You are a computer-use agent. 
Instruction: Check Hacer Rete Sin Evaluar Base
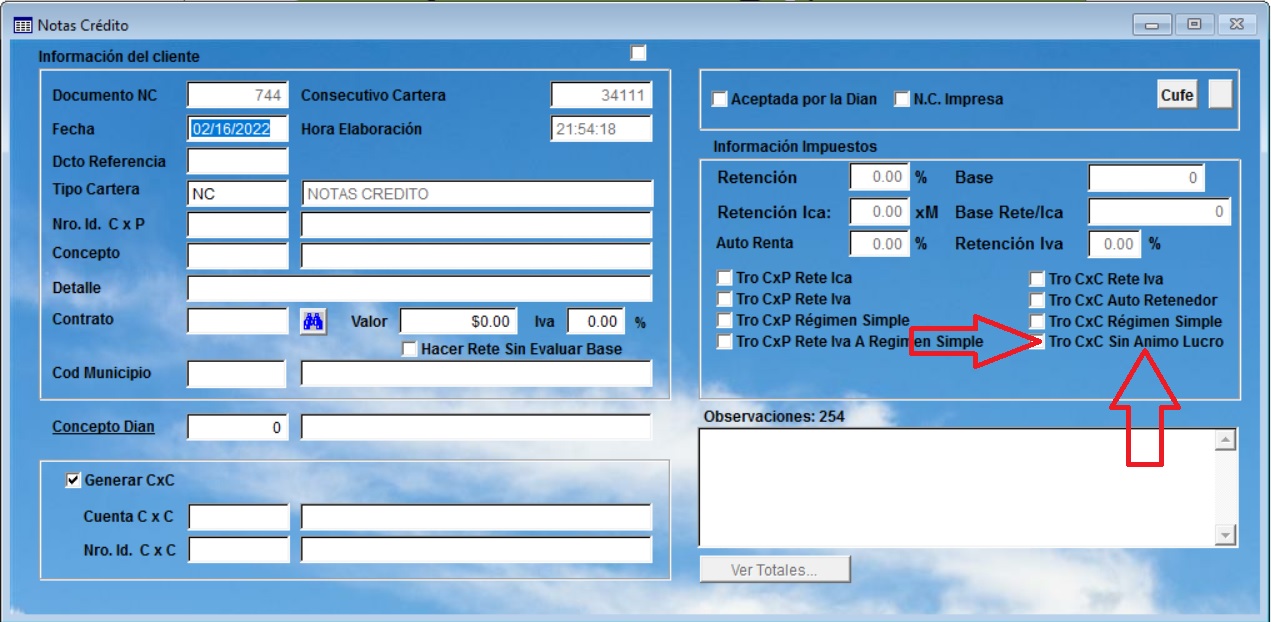pyautogui.click(x=409, y=350)
